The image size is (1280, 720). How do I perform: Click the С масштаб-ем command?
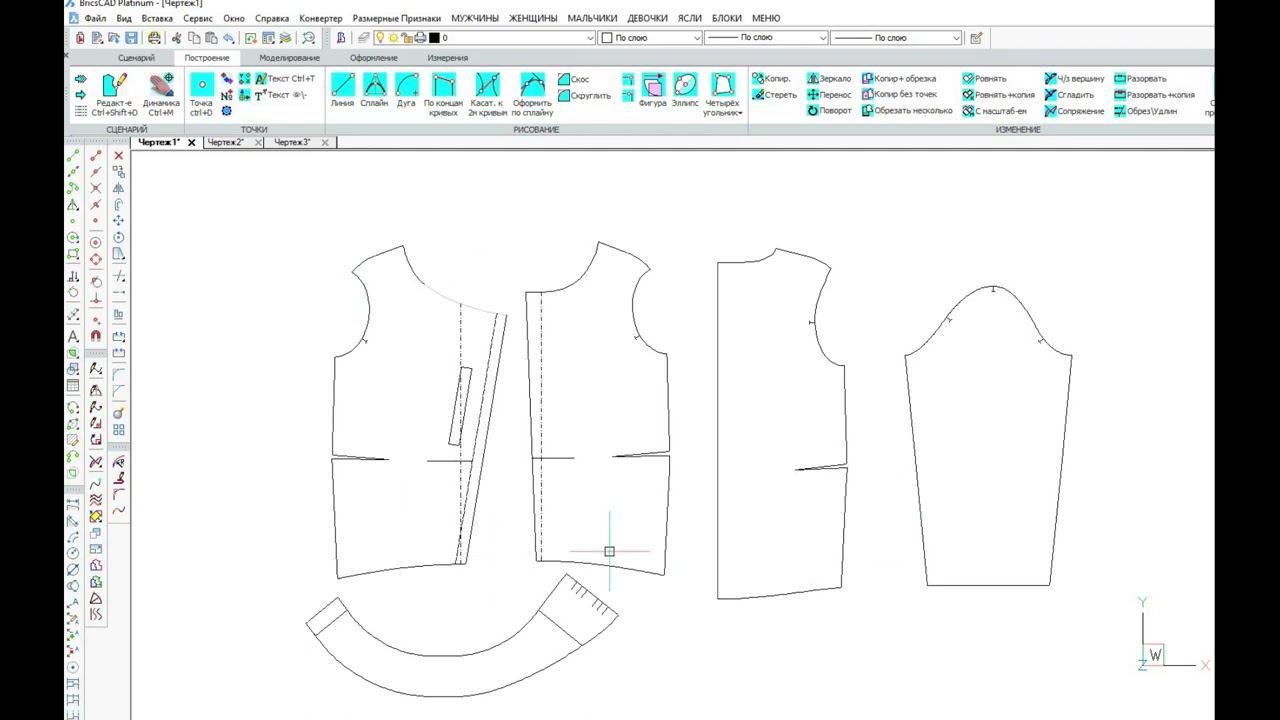tap(995, 111)
